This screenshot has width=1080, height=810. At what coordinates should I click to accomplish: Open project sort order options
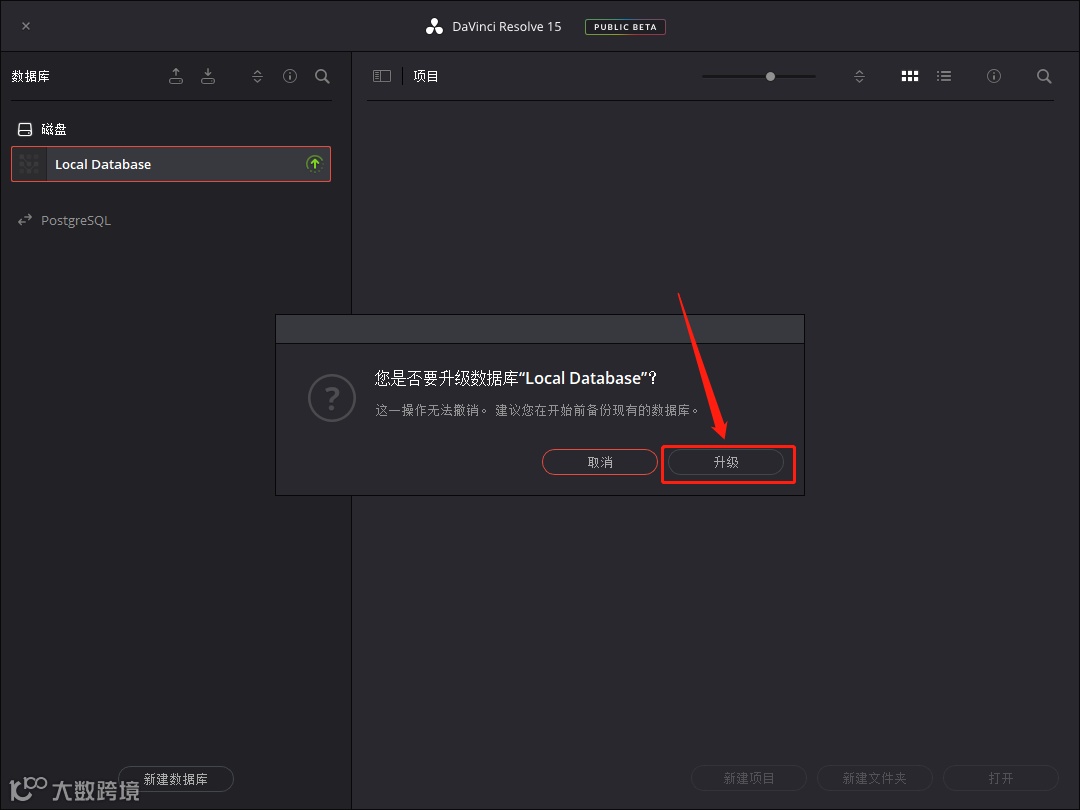(x=859, y=76)
